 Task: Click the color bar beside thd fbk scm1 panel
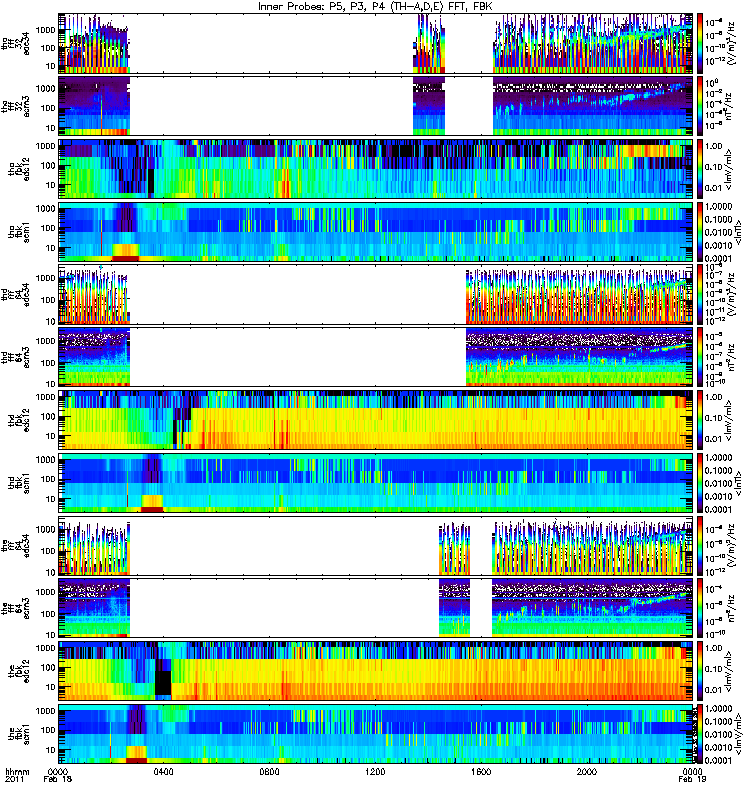click(x=699, y=483)
